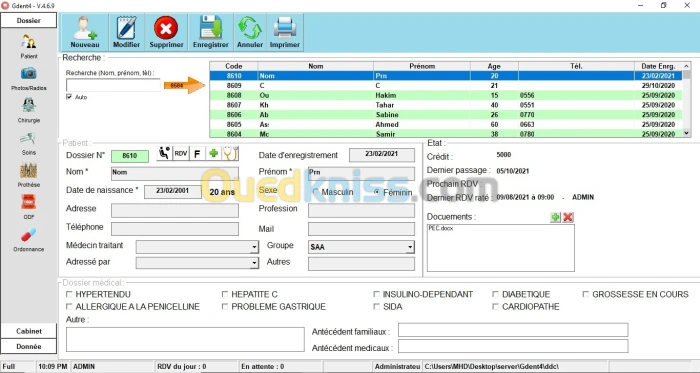This screenshot has height=373, width=700.
Task: Select the PEC.docx document entry
Action: coord(441,228)
